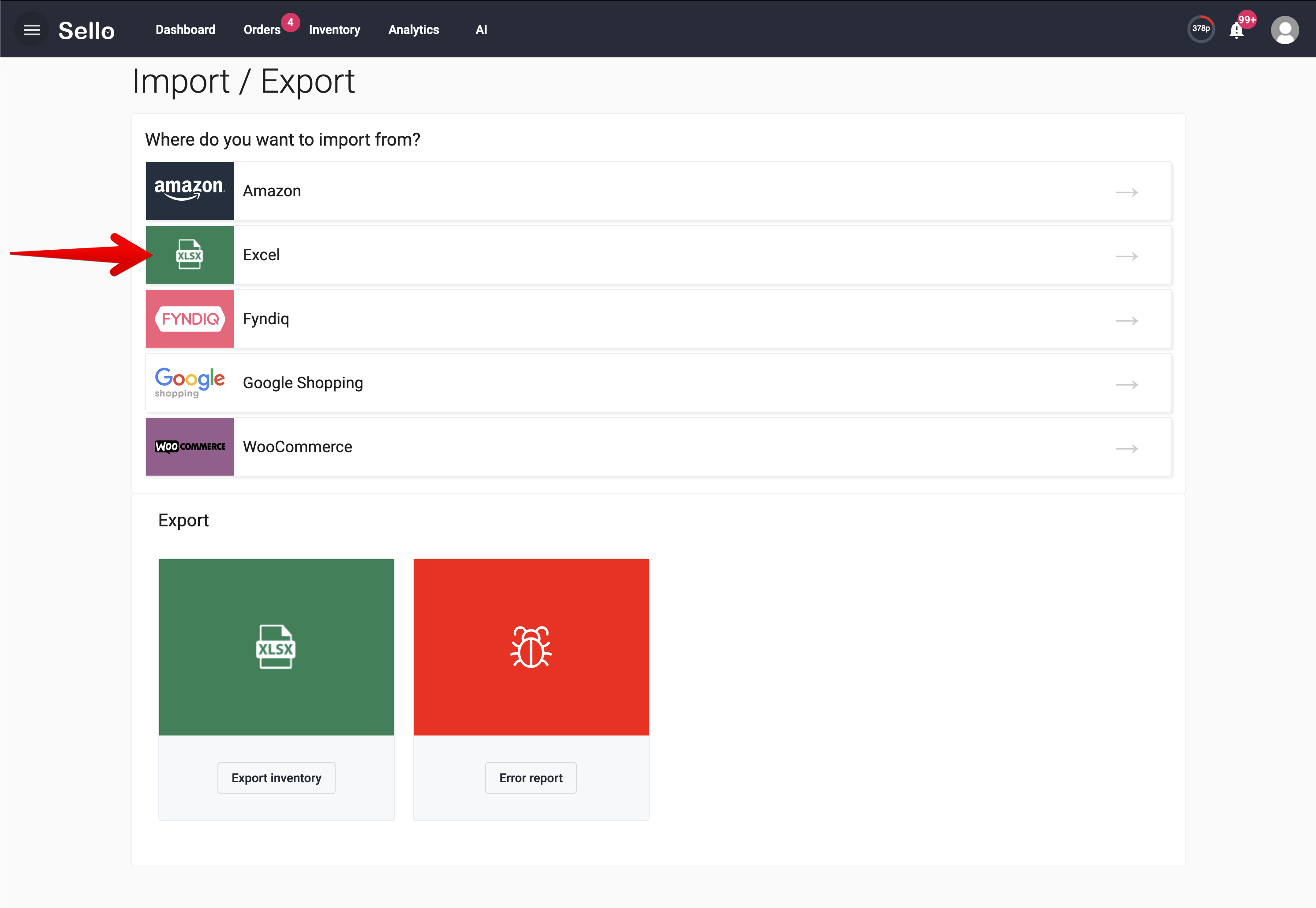Open the notifications bell
The height and width of the screenshot is (908, 1316).
pos(1236,30)
